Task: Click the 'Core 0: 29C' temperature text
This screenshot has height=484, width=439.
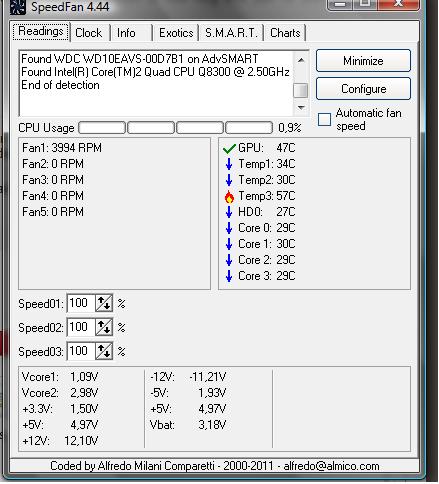Action: 267,228
